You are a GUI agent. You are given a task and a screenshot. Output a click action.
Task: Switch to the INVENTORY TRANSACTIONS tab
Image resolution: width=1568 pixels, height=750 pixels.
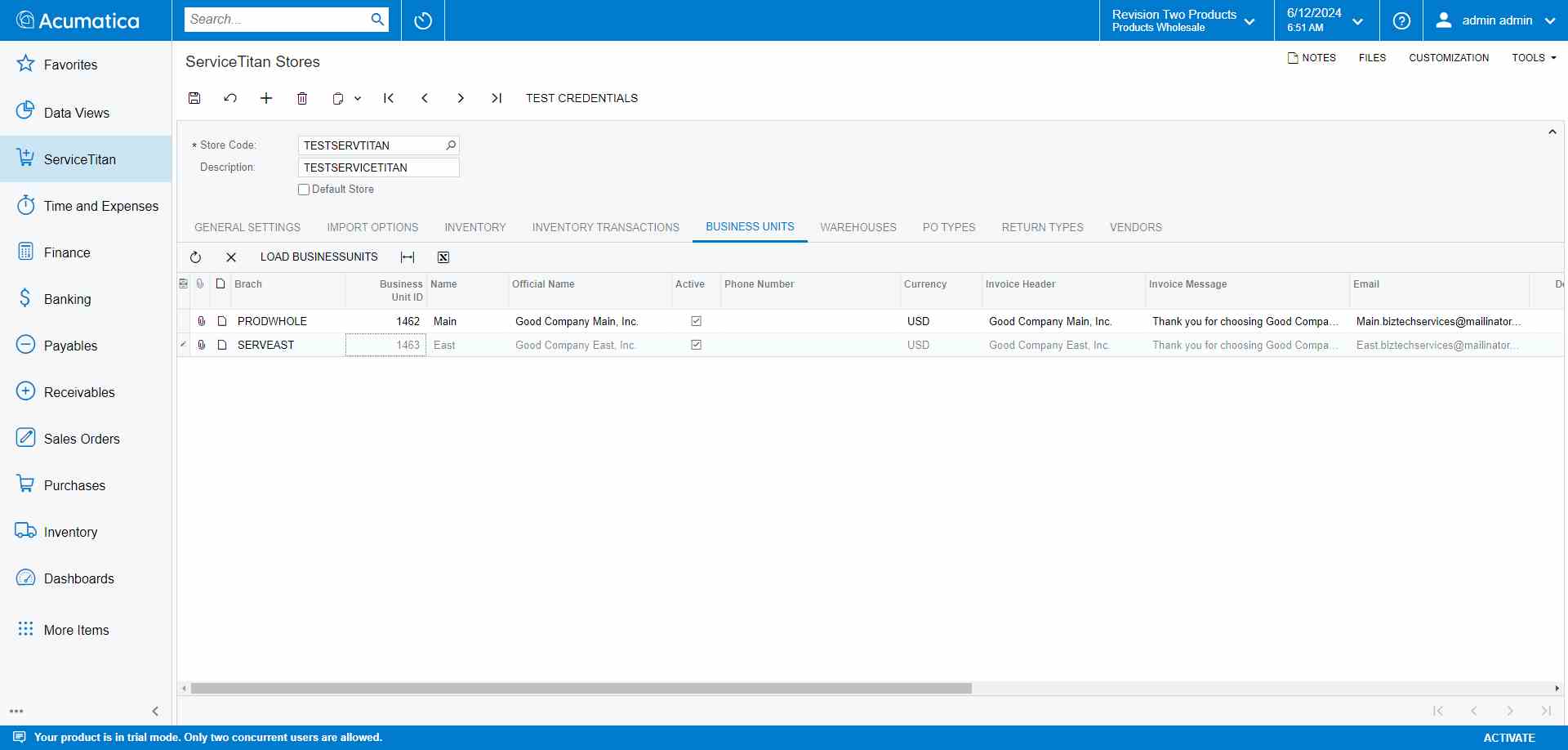(606, 227)
